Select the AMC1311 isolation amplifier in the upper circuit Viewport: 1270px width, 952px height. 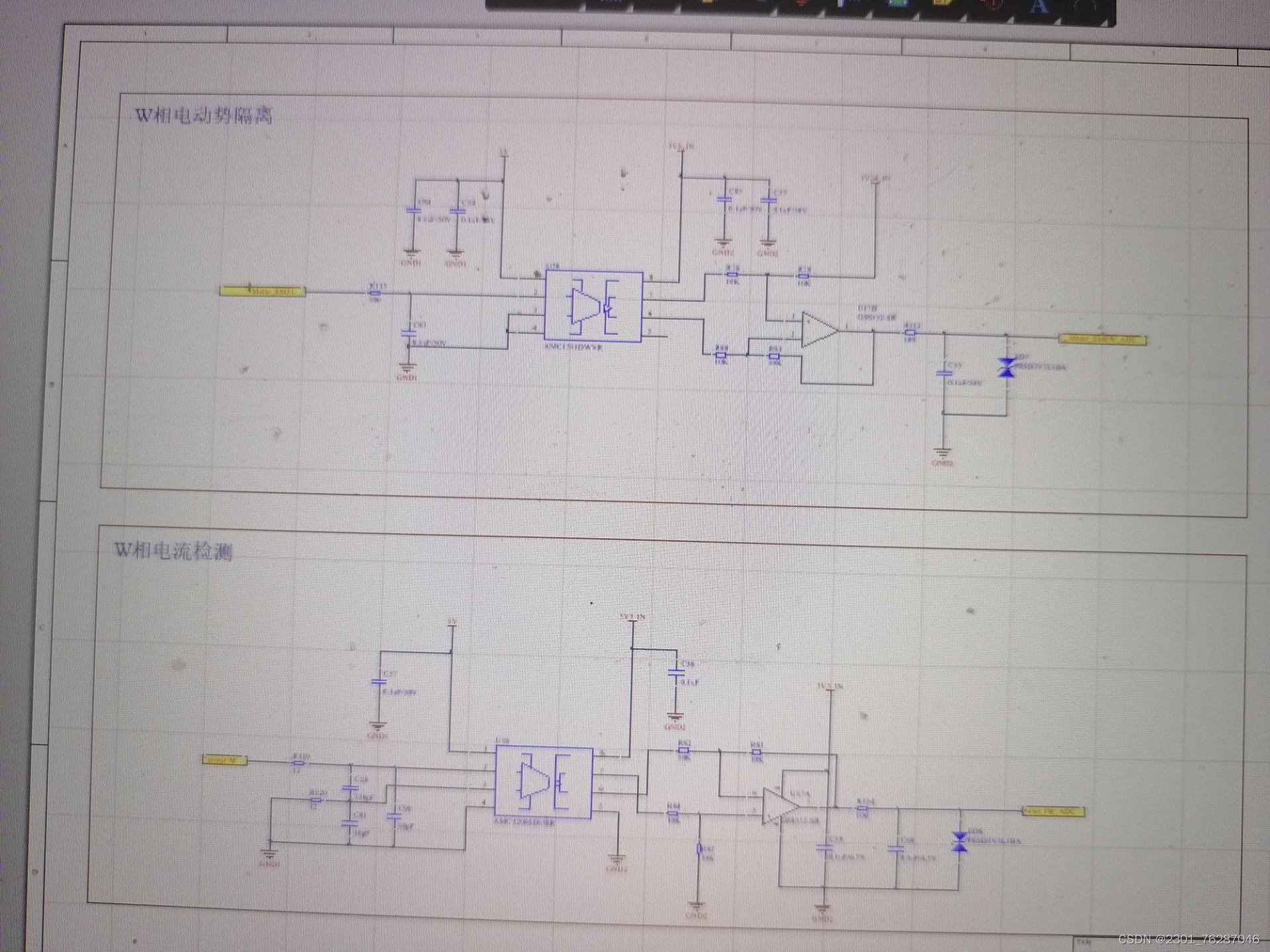point(593,306)
